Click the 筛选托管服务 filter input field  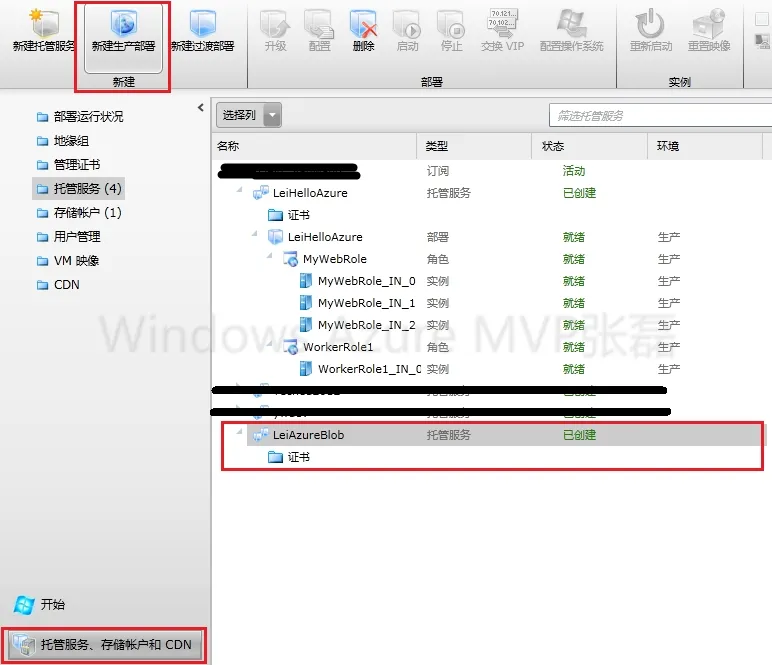pos(660,116)
